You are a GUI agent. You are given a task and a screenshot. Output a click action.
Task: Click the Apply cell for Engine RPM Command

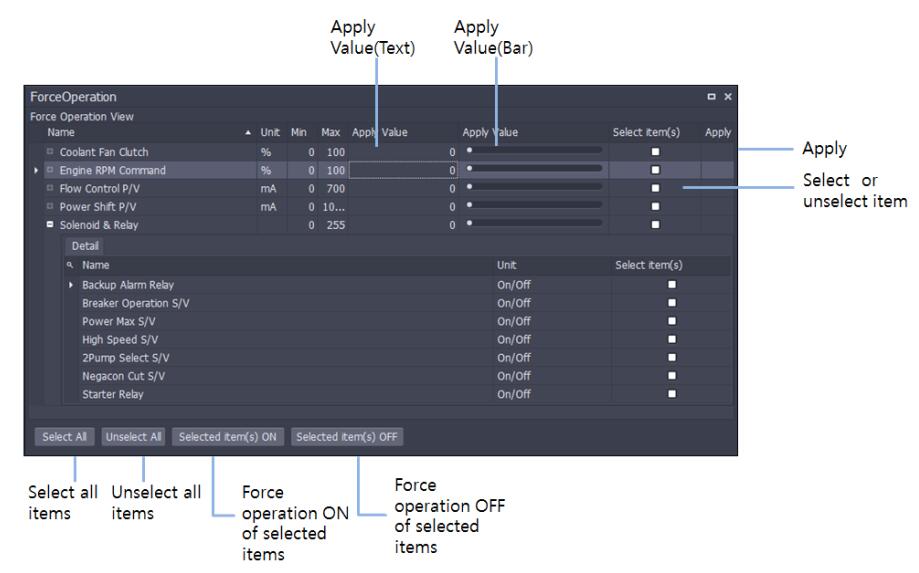tap(717, 170)
